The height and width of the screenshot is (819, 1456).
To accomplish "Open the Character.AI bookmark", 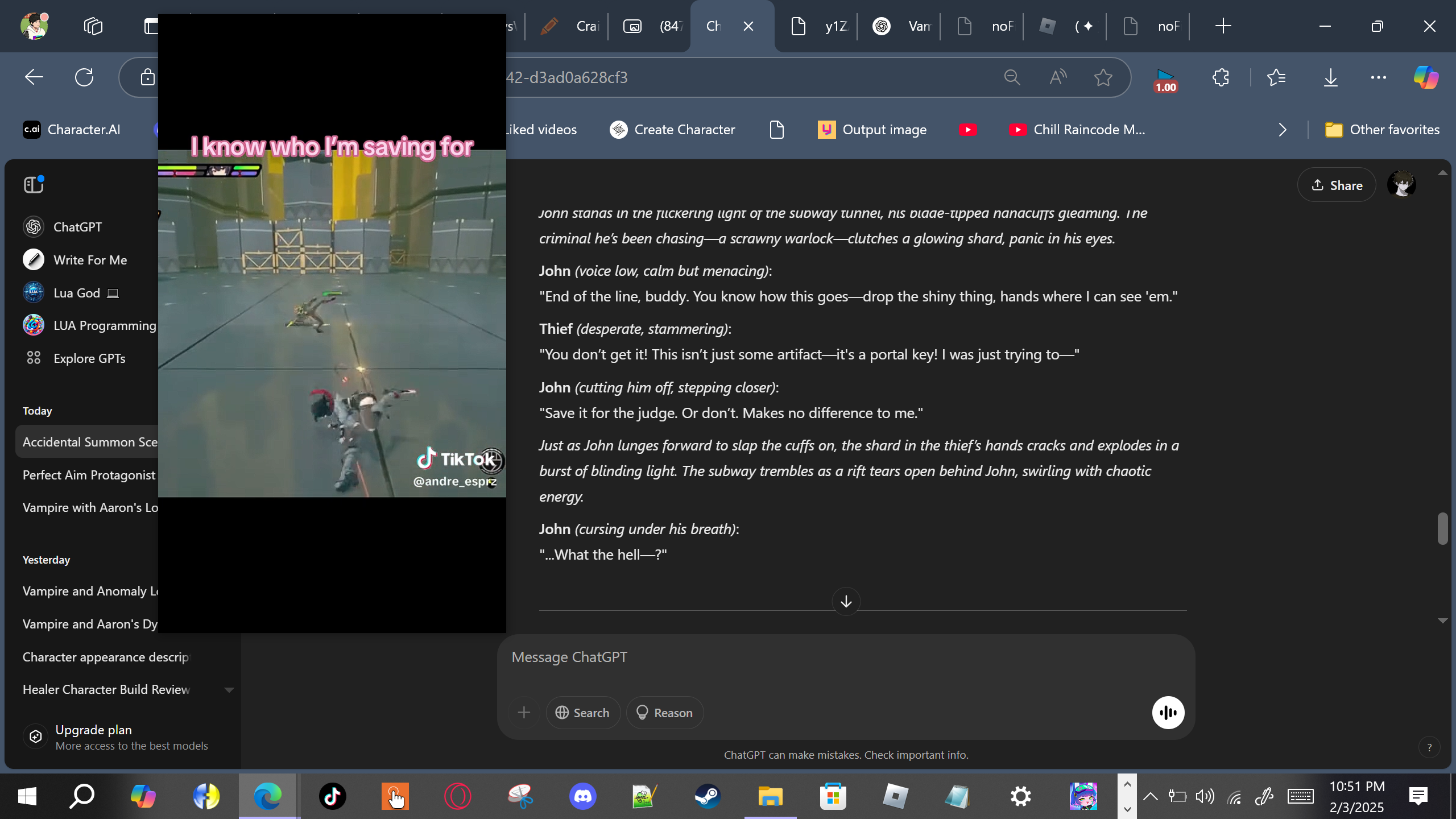I will pos(72,130).
